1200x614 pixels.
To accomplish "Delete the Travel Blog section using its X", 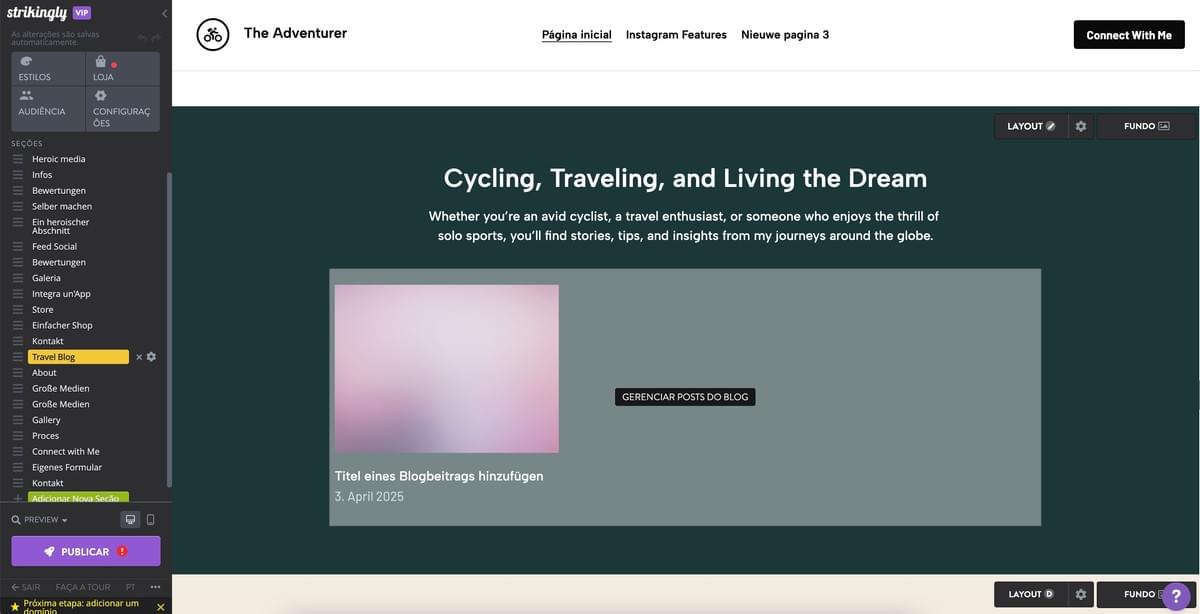I will coord(139,357).
